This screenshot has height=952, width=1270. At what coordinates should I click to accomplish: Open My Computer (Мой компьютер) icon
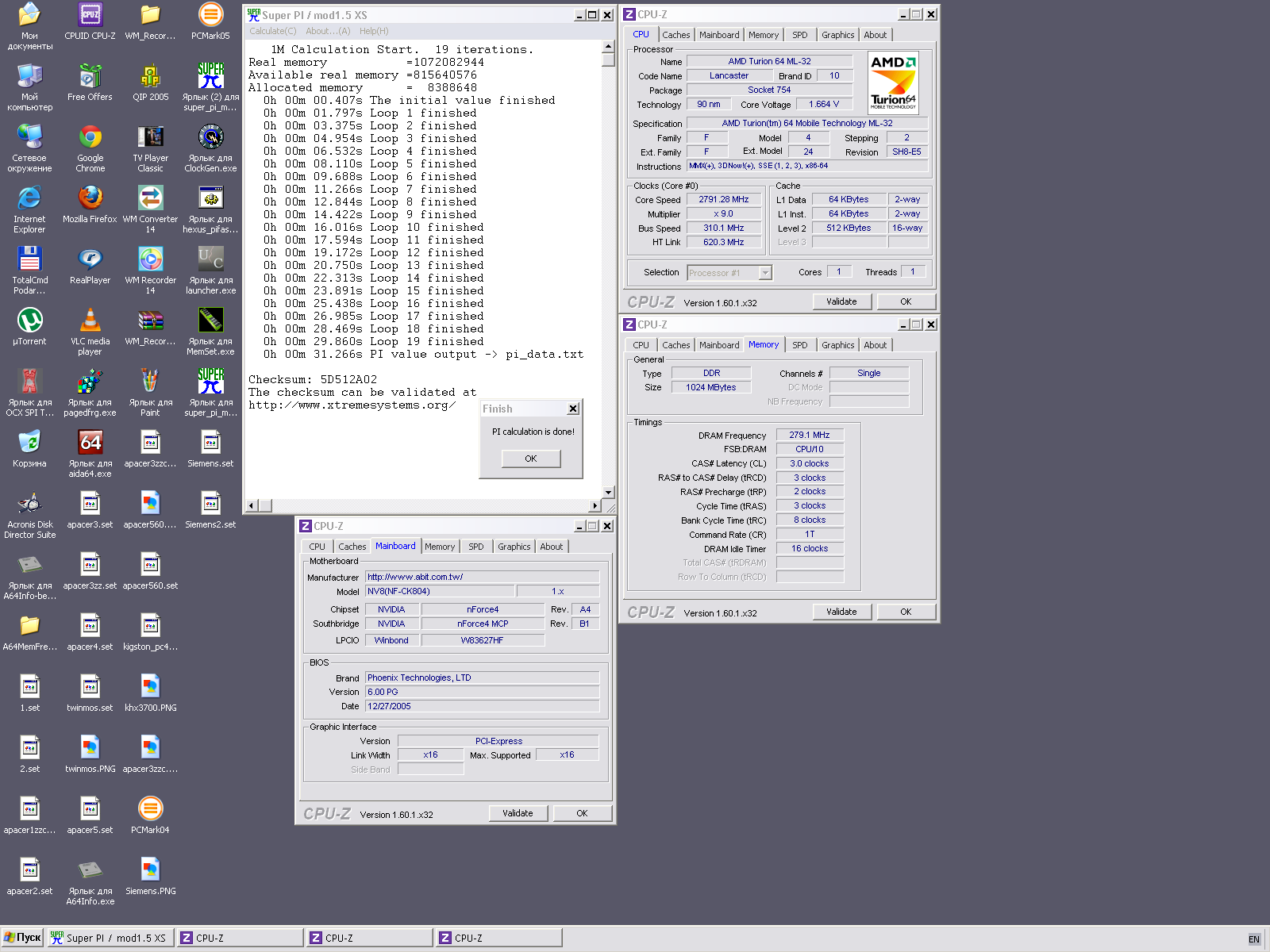[29, 87]
